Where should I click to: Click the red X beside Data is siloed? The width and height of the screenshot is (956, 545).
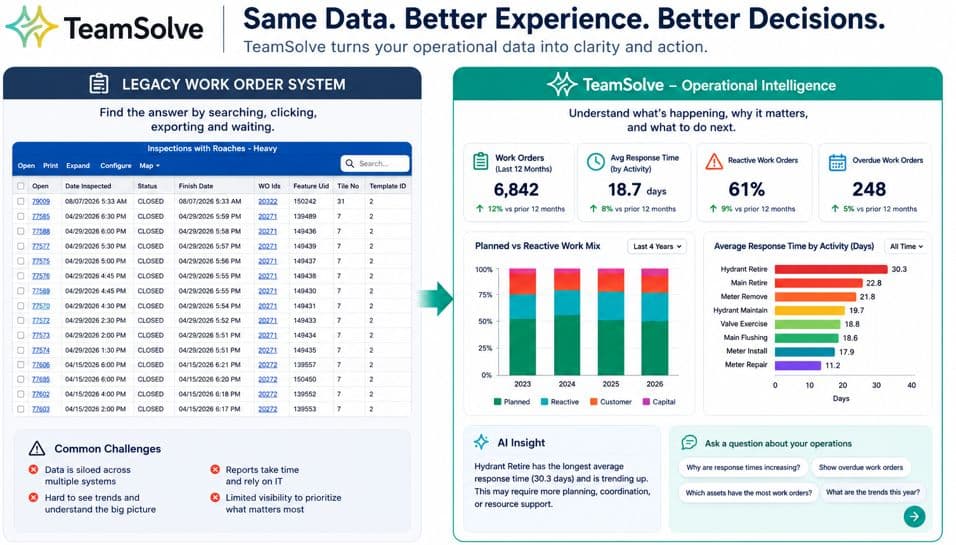[x=34, y=469]
